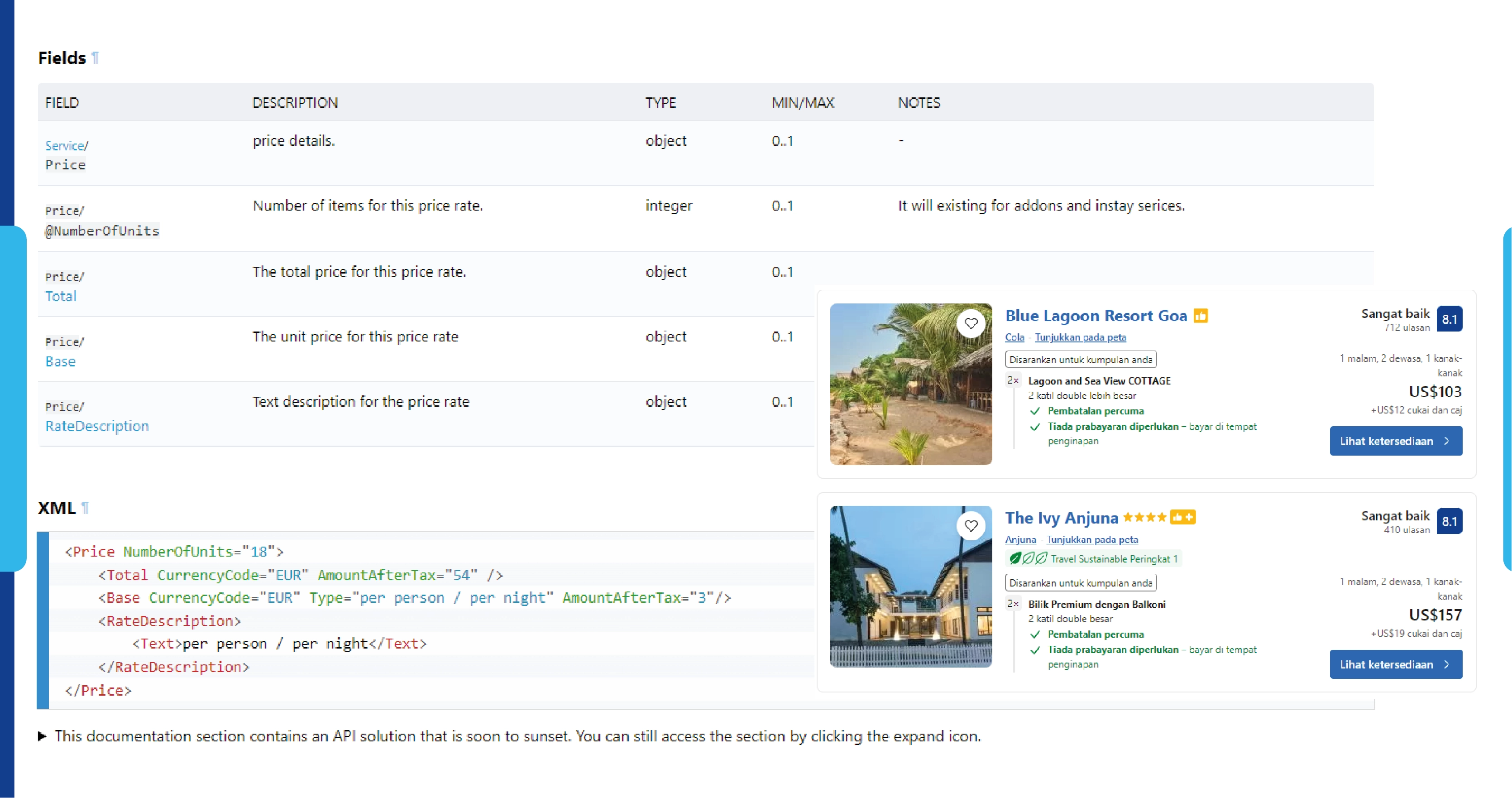Expand the sunset API documentation section triangle
Image resolution: width=1512 pixels, height=798 pixels.
coord(42,736)
